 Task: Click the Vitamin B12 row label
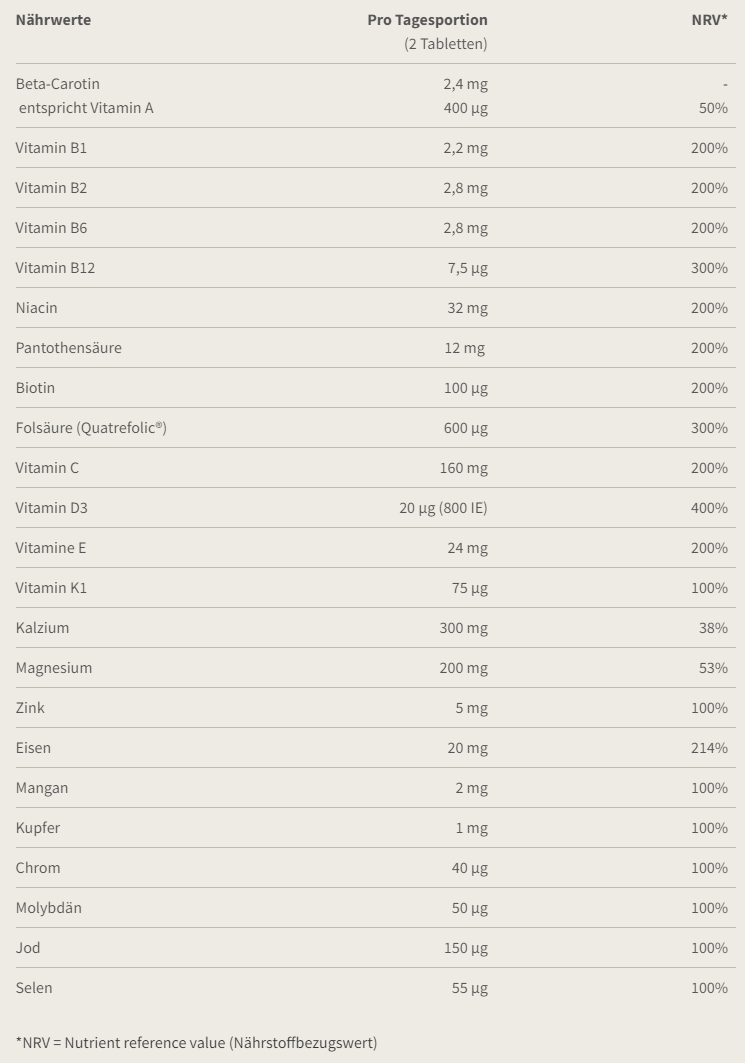point(56,268)
